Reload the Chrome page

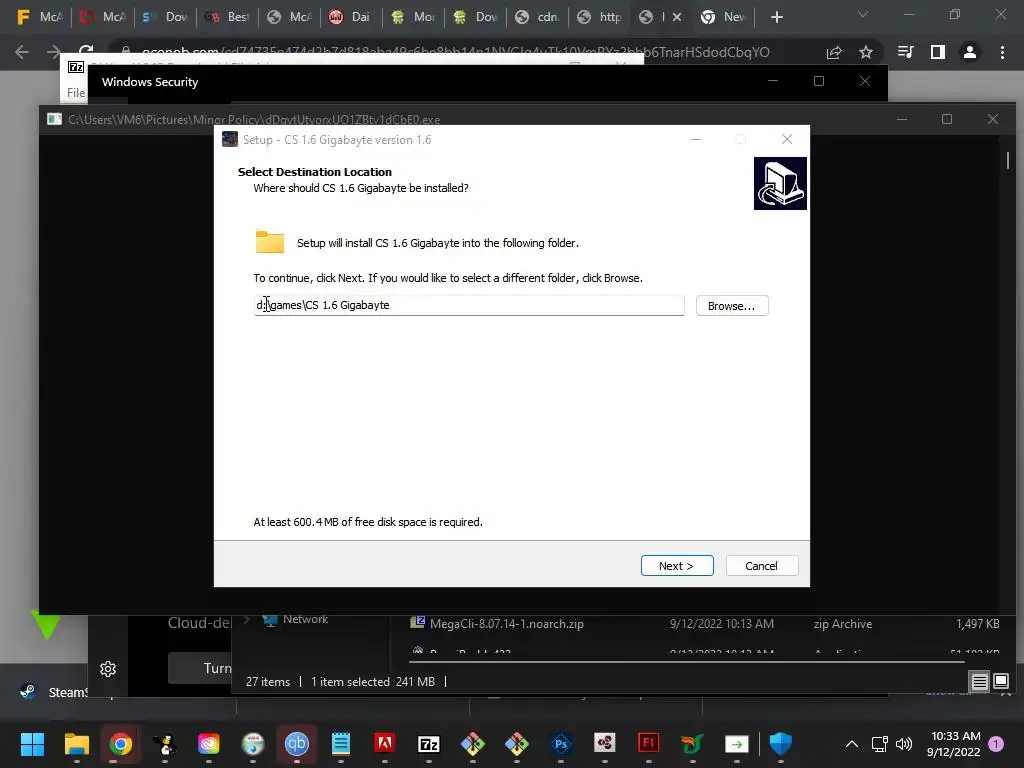(86, 51)
